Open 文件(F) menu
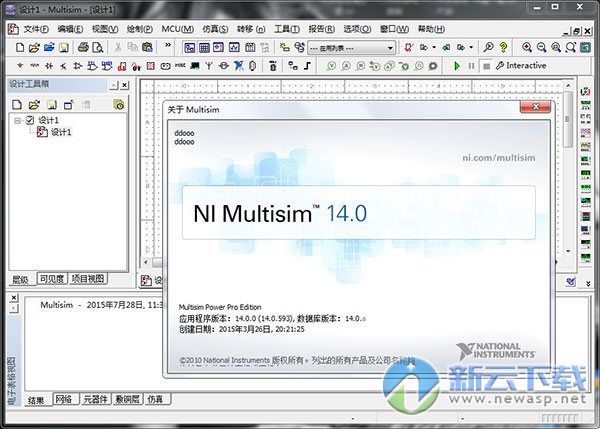The width and height of the screenshot is (600, 429). click(36, 29)
